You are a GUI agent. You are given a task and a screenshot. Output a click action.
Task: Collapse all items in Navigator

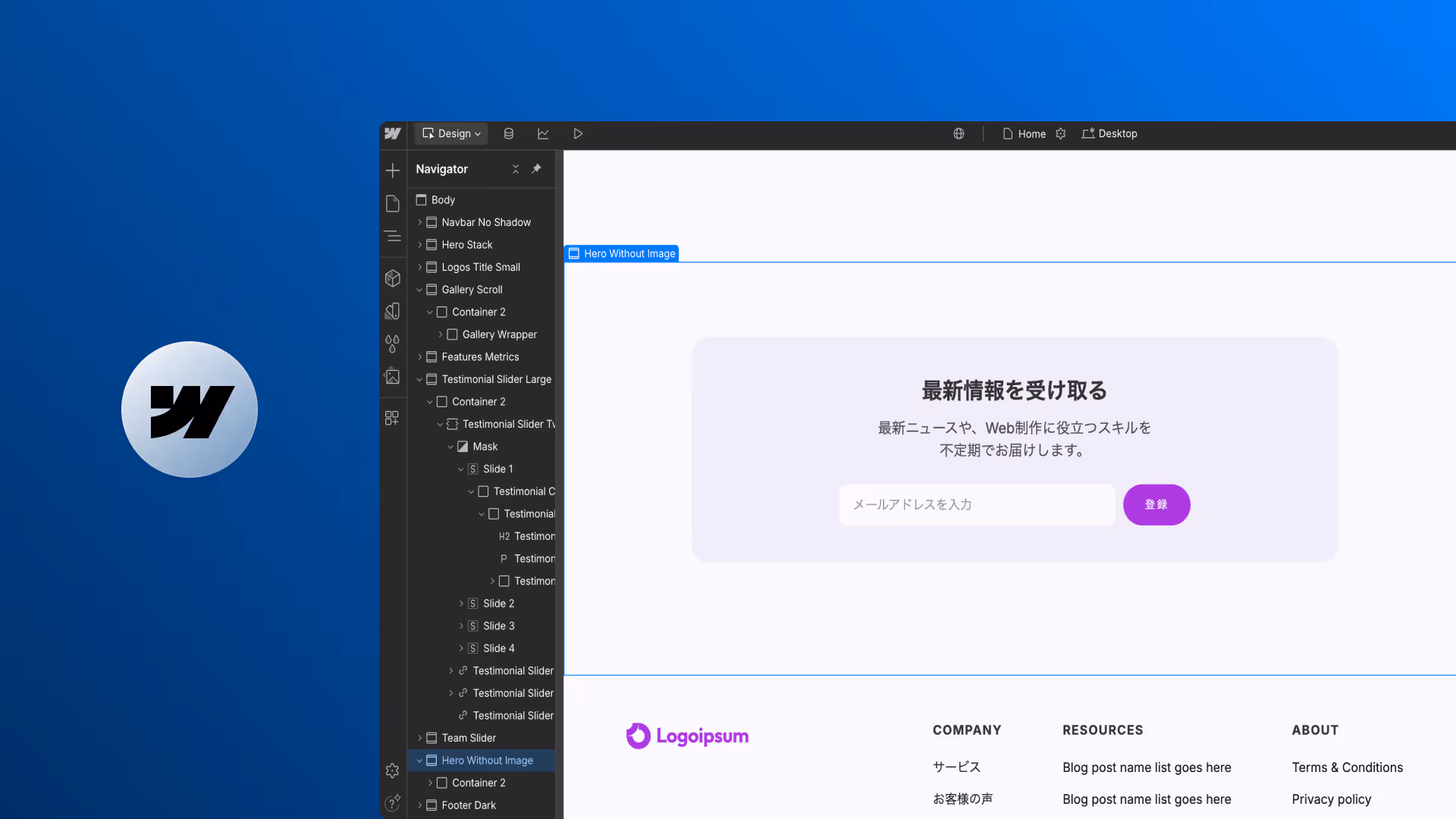[516, 169]
